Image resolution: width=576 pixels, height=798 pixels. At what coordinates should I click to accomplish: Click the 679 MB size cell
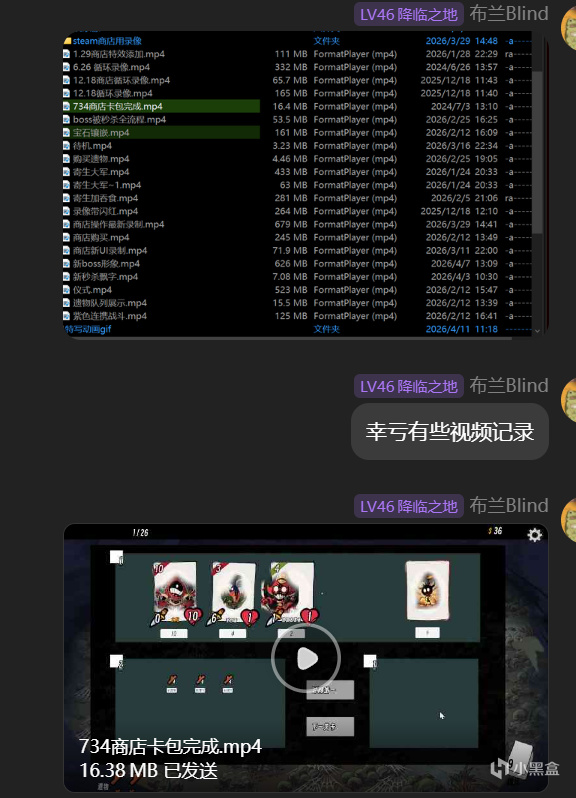tap(291, 224)
